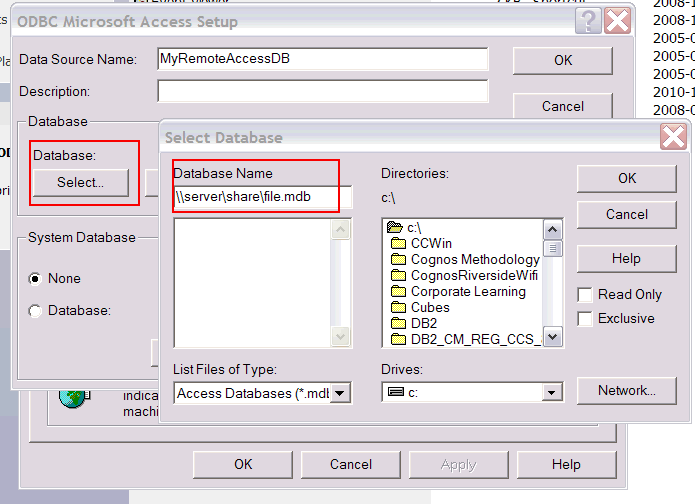Click the Data Source Name input field

(x=323, y=59)
